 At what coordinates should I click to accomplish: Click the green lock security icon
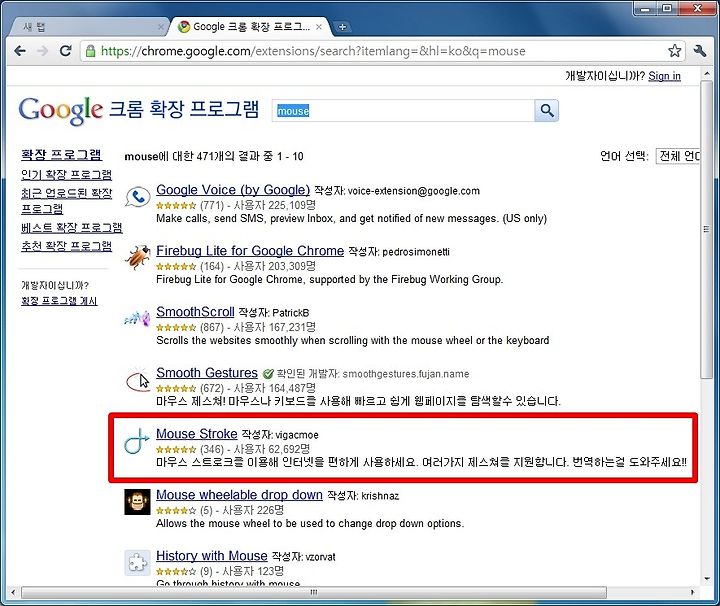(x=91, y=51)
